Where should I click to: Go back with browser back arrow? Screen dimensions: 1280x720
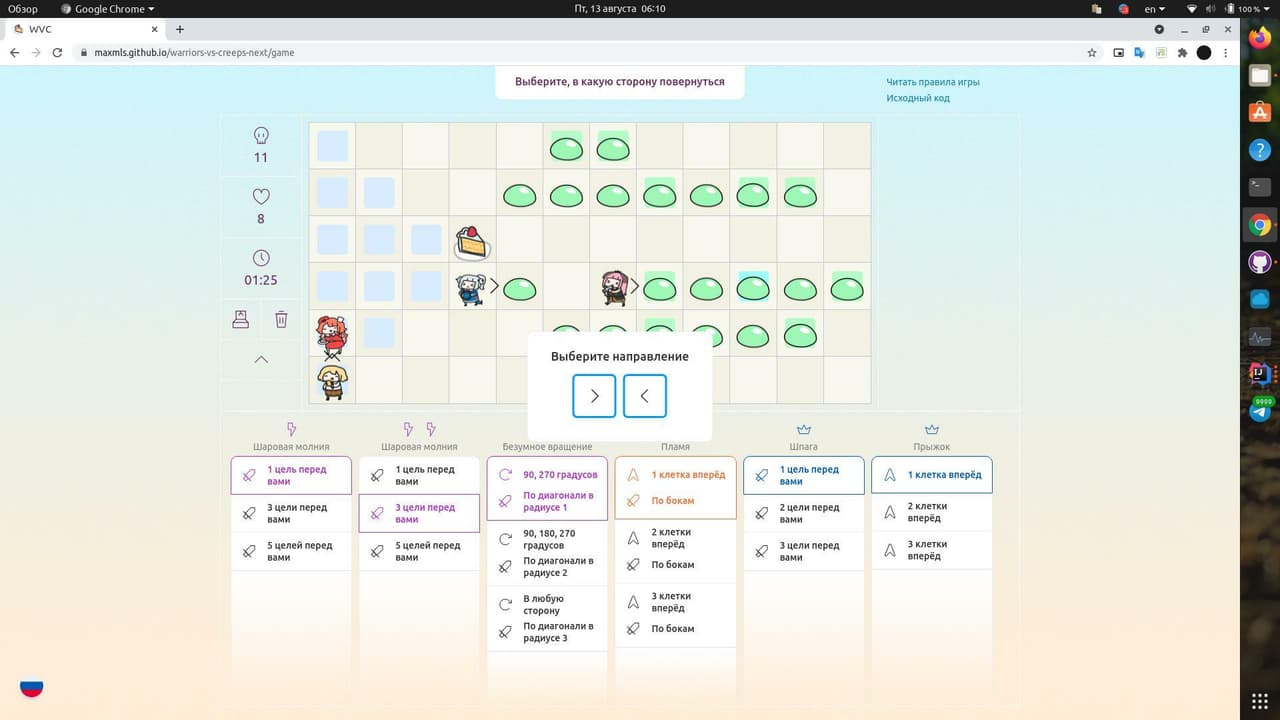pos(14,53)
